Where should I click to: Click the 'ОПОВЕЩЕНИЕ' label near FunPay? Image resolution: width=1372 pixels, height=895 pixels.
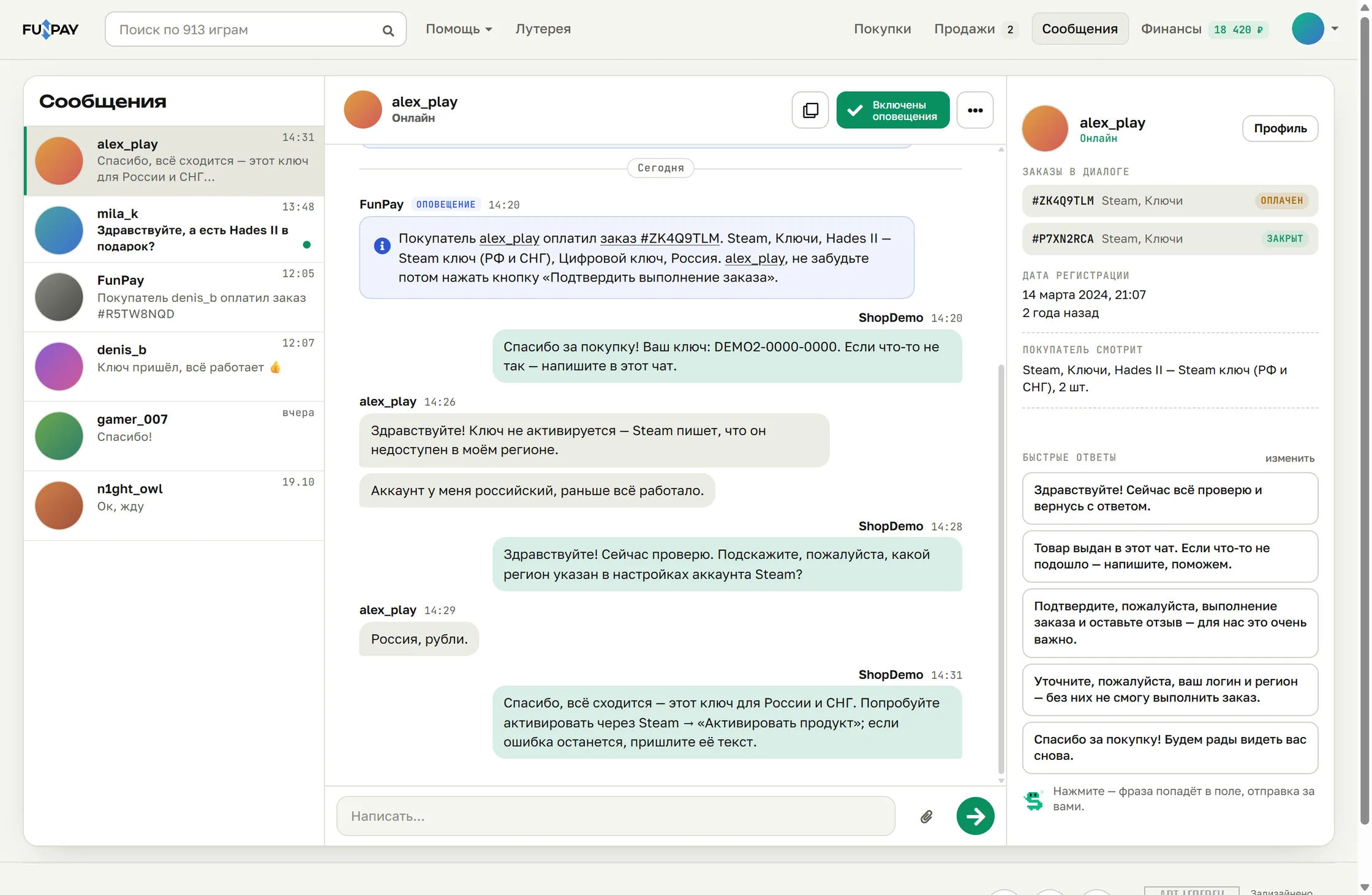[445, 204]
